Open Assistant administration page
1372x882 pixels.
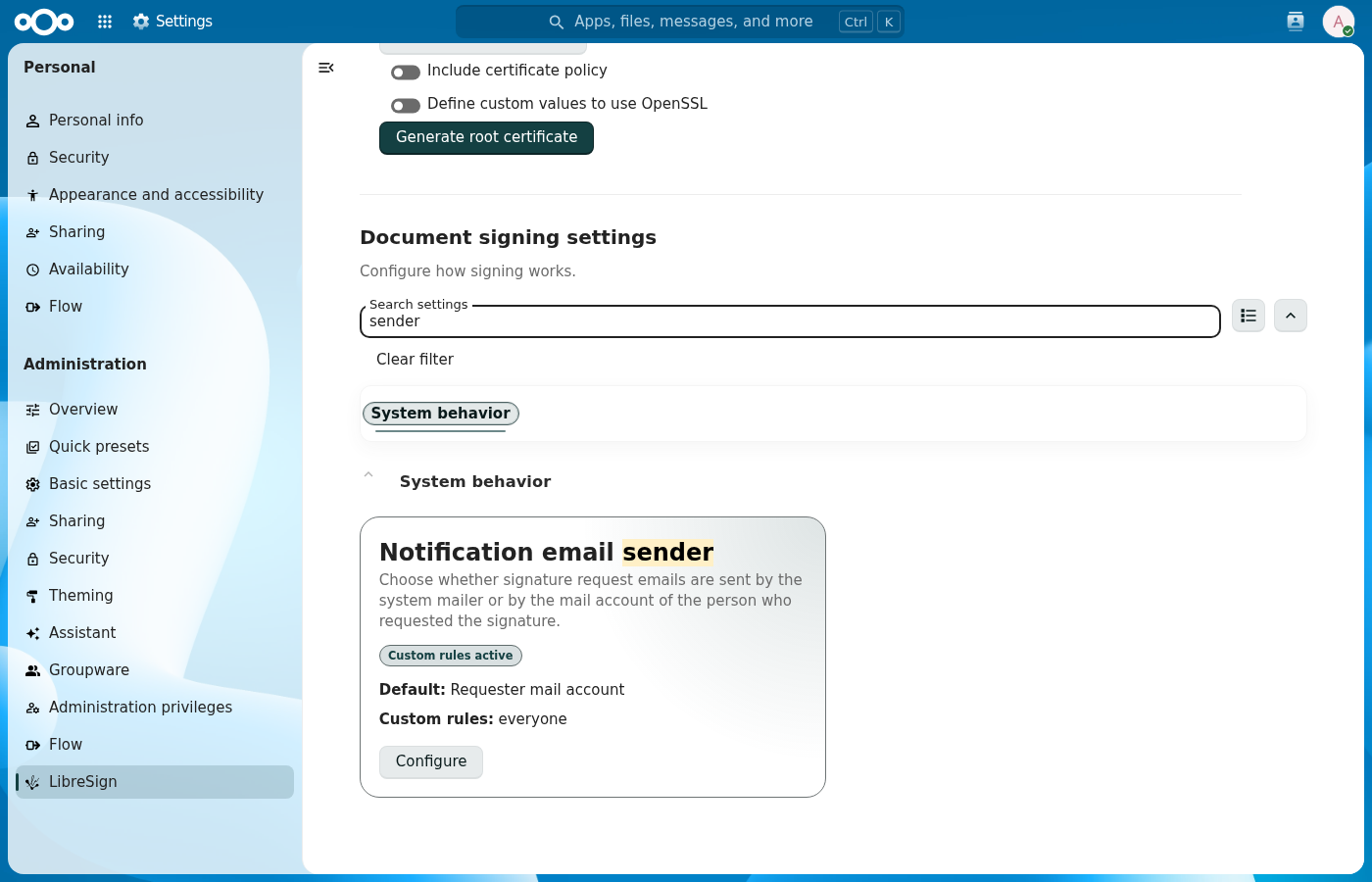pos(155,633)
